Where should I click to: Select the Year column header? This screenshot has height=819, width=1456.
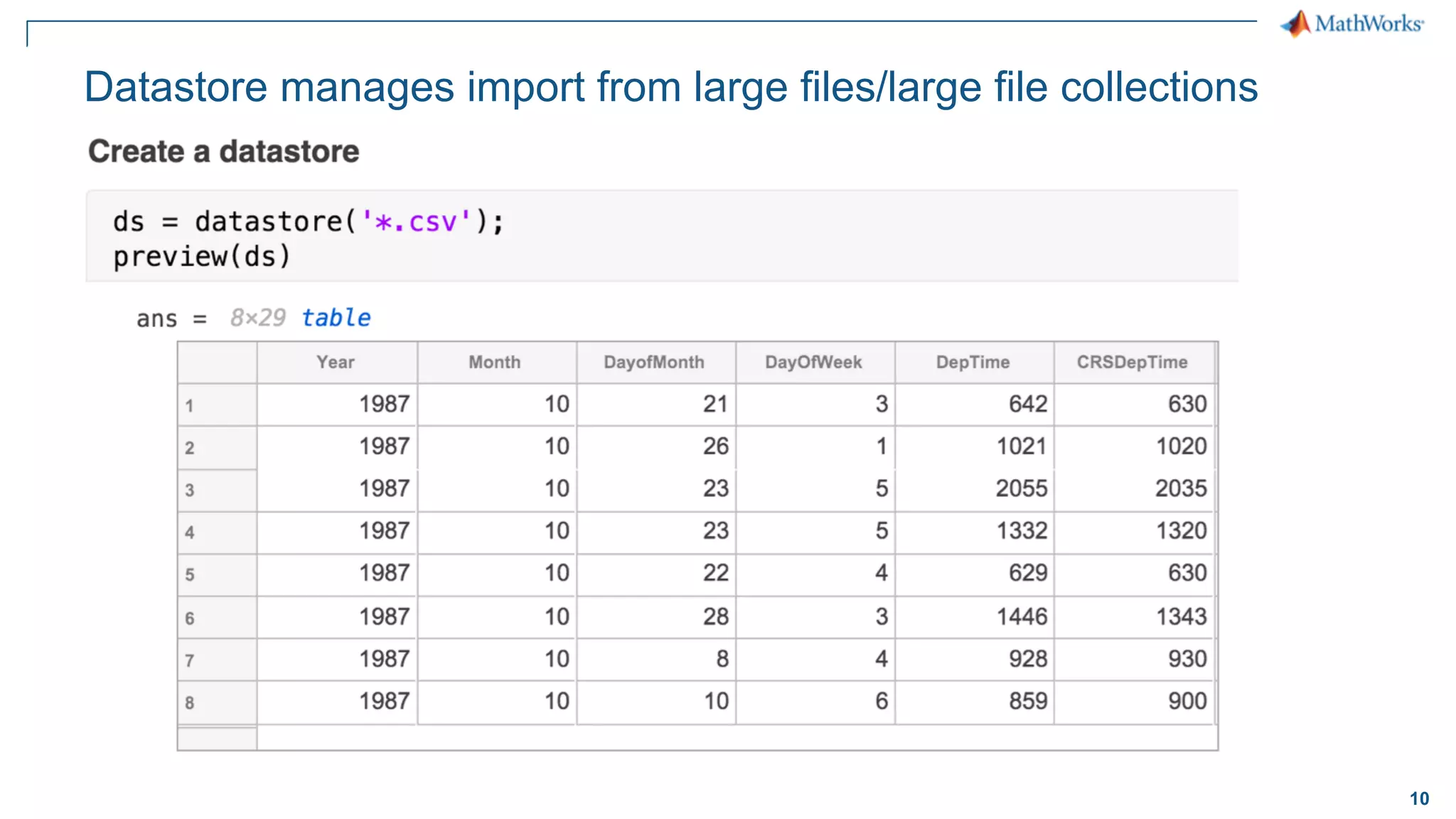336,363
